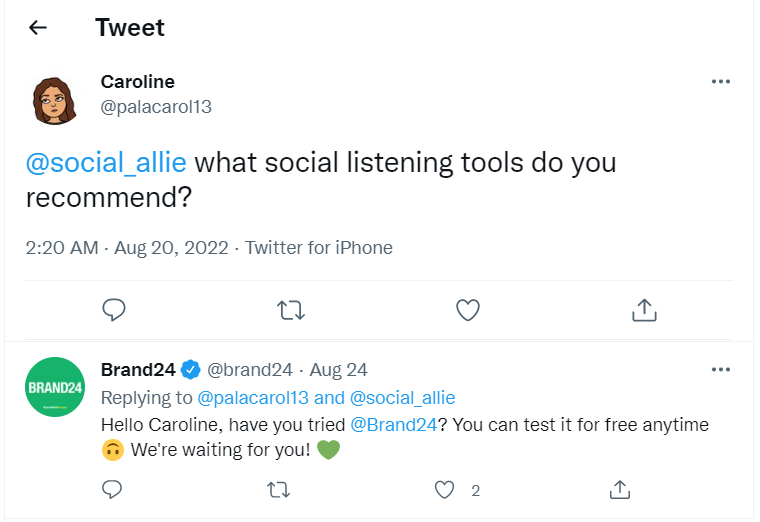Click the @social_allie mention in tweet
760x522 pixels.
[105, 161]
